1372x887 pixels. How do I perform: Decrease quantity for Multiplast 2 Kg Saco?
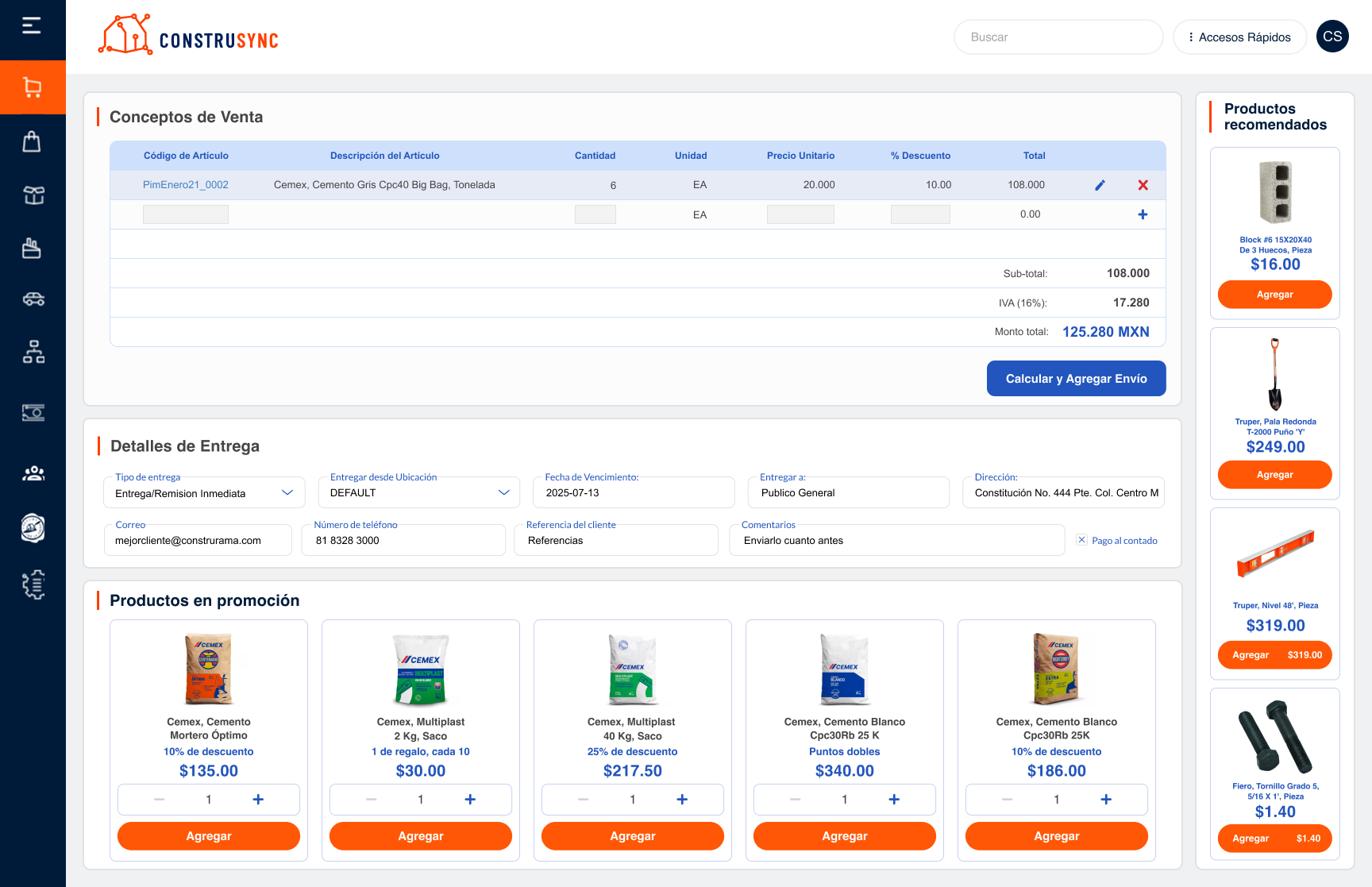click(x=372, y=800)
